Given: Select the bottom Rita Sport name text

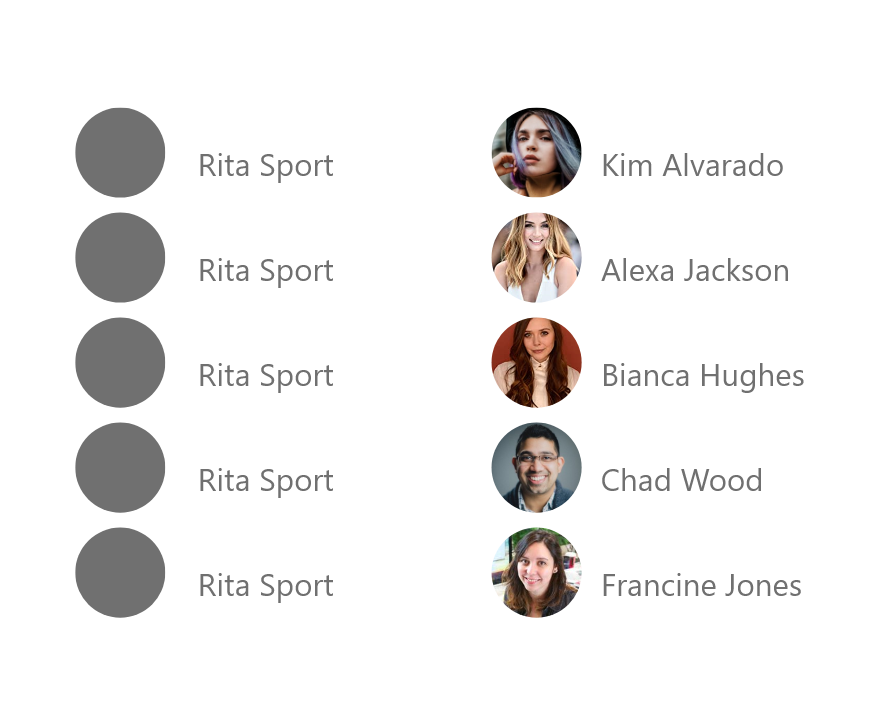Looking at the screenshot, I should [x=266, y=587].
